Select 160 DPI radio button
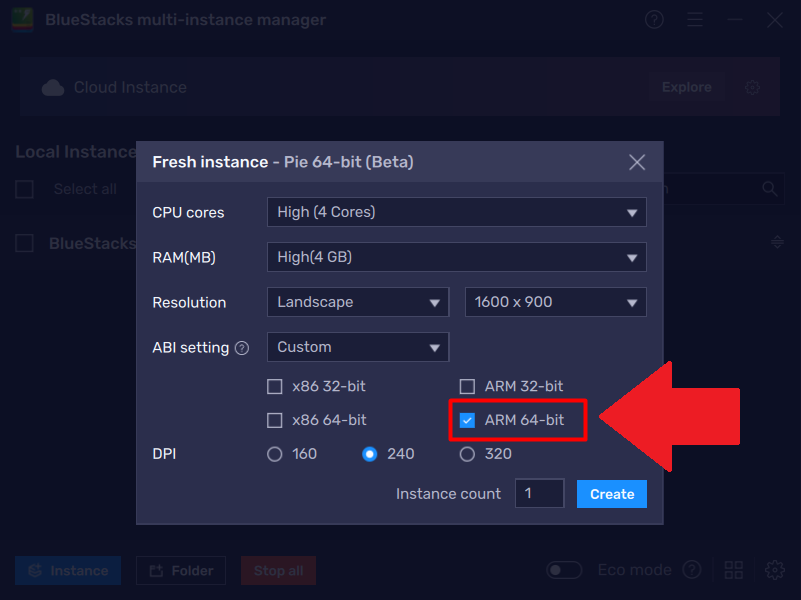Image resolution: width=801 pixels, height=600 pixels. pos(275,454)
